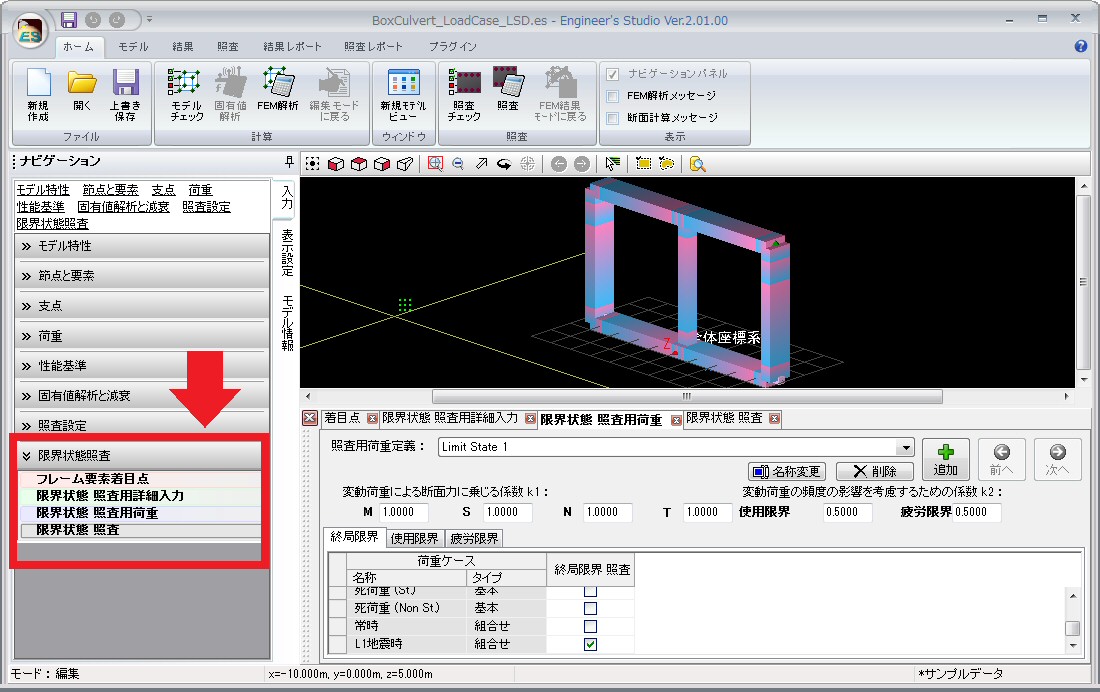Check 終局限界 照査 for 死荷重 (Non St)
Viewport: 1100px width, 692px height.
pyautogui.click(x=591, y=608)
